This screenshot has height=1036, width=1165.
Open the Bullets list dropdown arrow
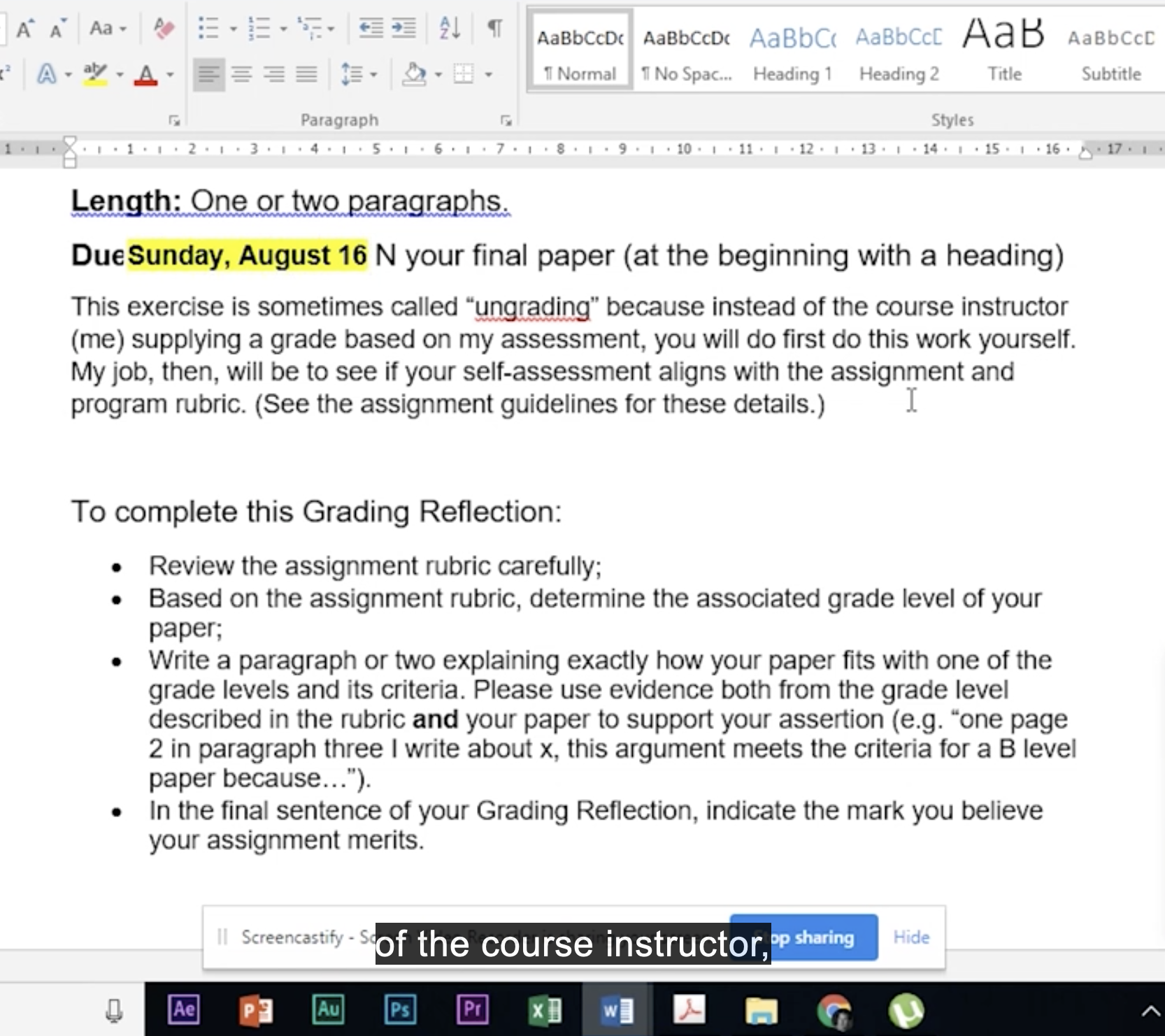[x=234, y=29]
